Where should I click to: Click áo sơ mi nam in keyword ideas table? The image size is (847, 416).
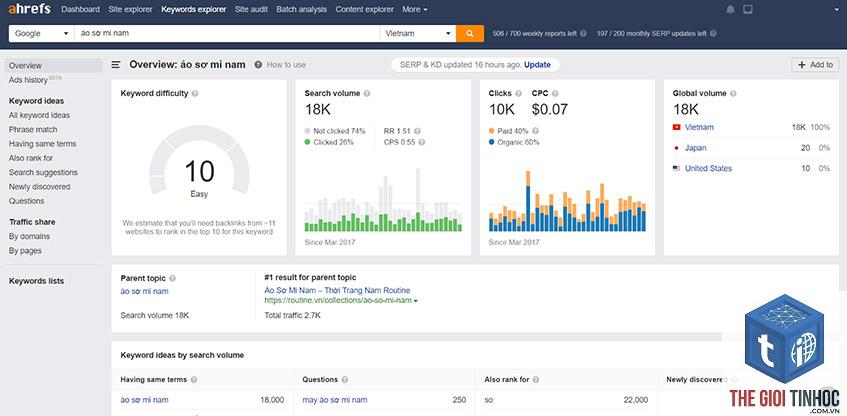coord(144,400)
